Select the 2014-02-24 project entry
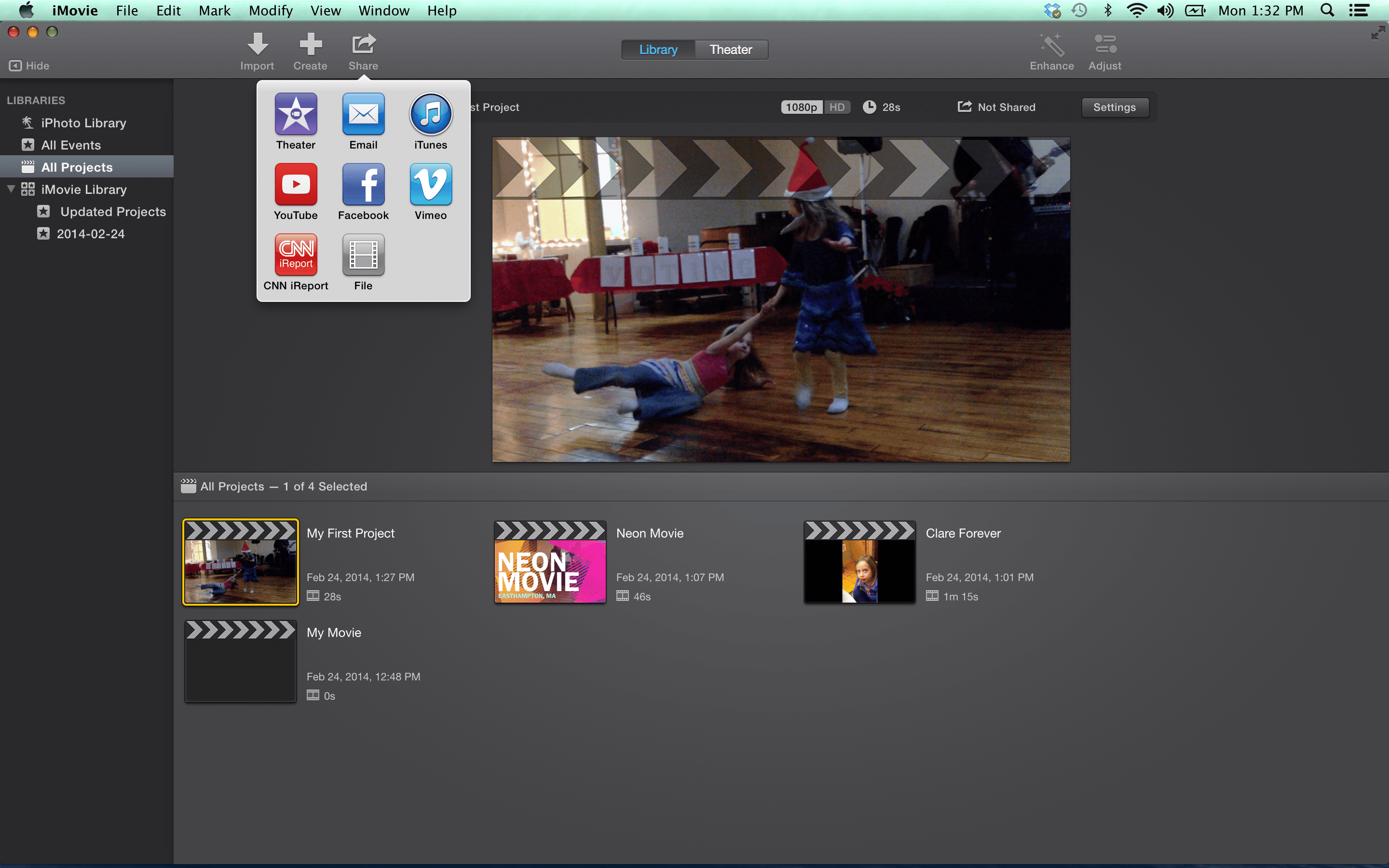Image resolution: width=1389 pixels, height=868 pixels. [x=91, y=233]
